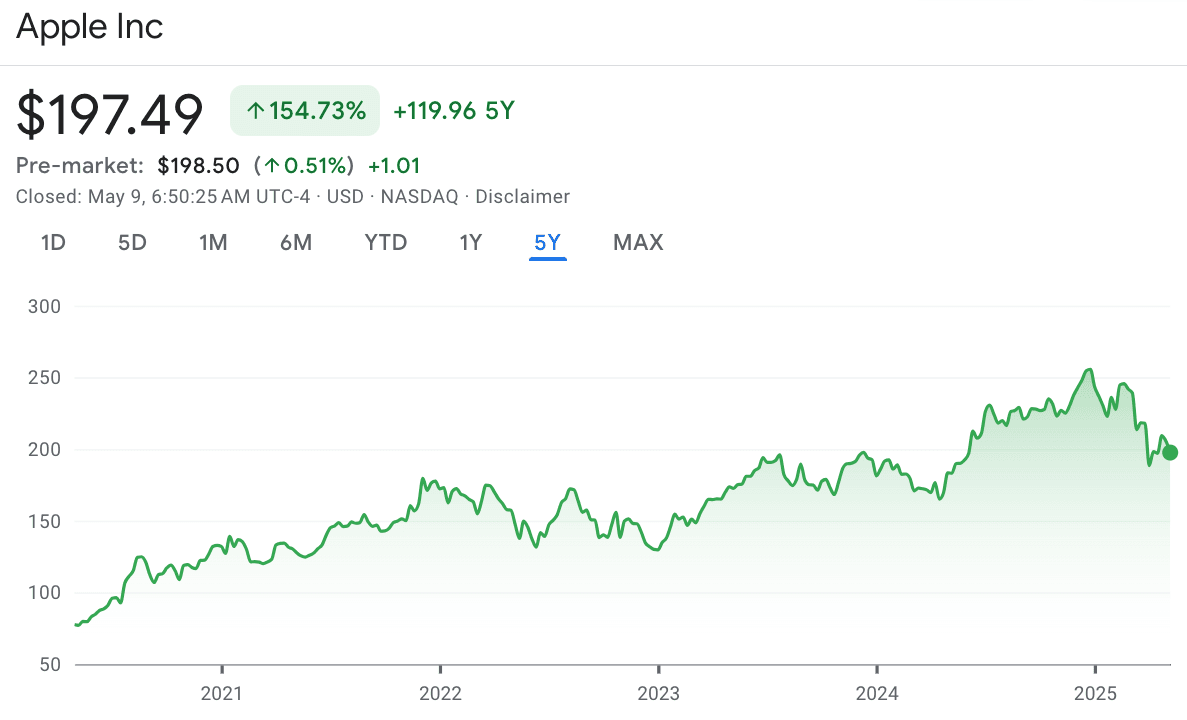Select the 154.73% gain badge

click(x=304, y=110)
